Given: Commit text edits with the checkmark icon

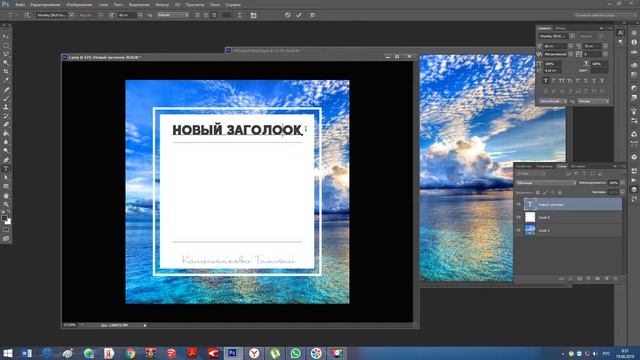Looking at the screenshot, I should [299, 15].
